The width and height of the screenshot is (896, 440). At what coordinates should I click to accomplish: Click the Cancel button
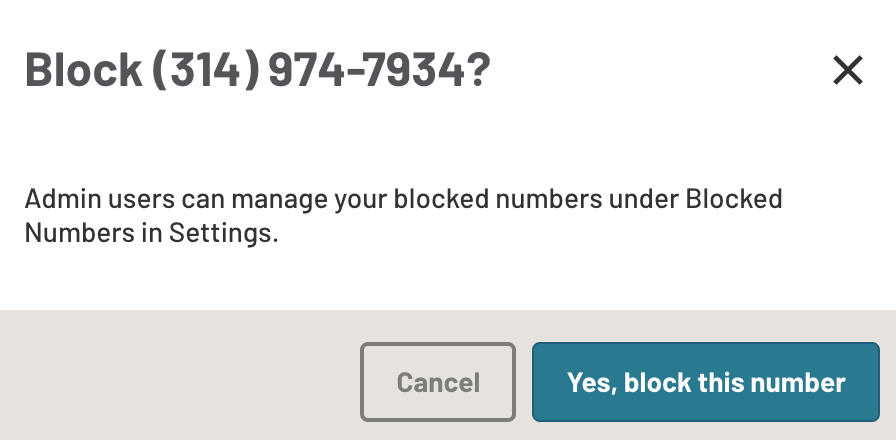pos(438,382)
